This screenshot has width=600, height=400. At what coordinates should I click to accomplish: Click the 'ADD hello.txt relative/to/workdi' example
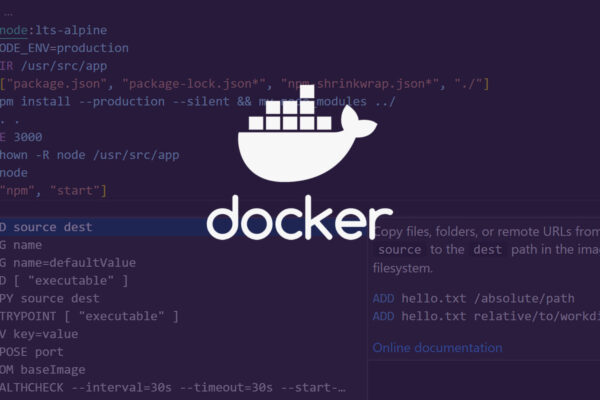tap(486, 316)
